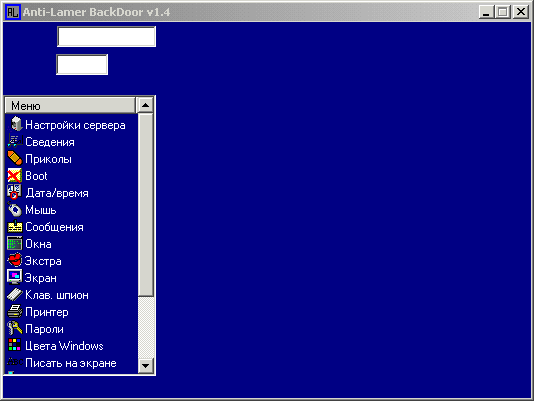
Task: Click the mouse icon beside Мышь
Action: [15, 210]
